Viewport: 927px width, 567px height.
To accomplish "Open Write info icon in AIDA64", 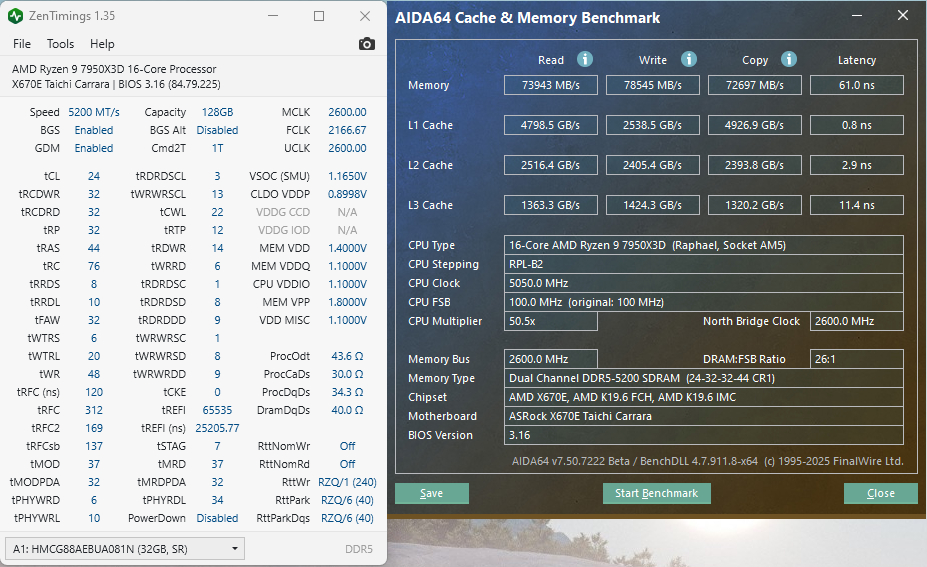I will (689, 59).
